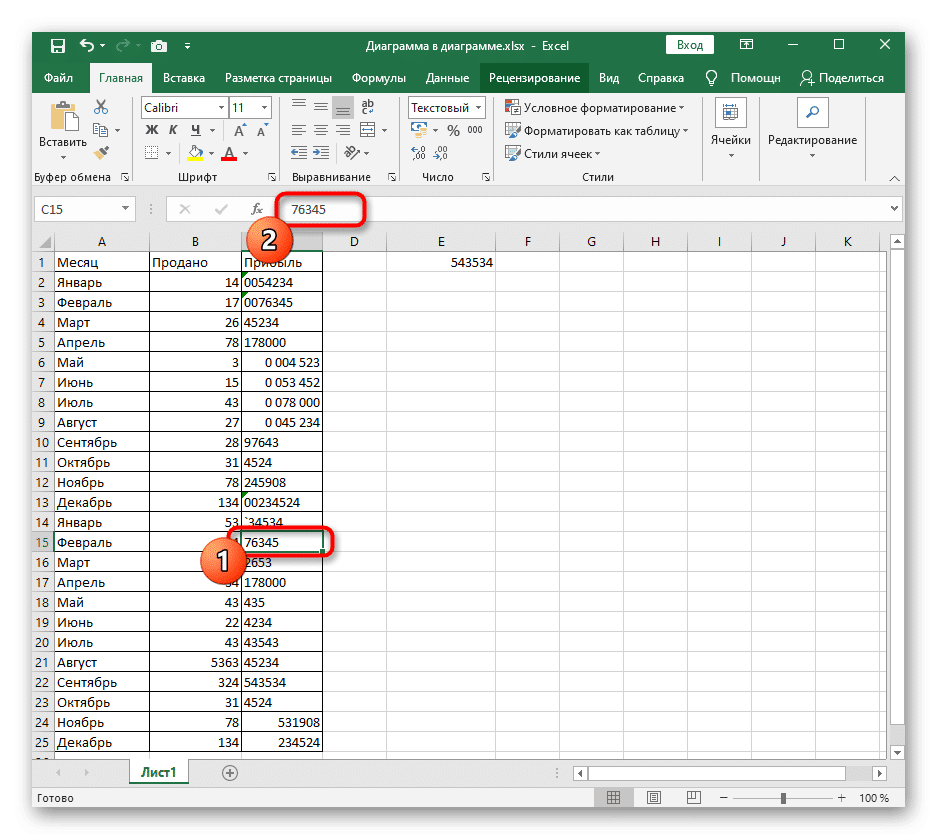Click the yellow fill color swatch
The width and height of the screenshot is (937, 839).
pyautogui.click(x=196, y=153)
